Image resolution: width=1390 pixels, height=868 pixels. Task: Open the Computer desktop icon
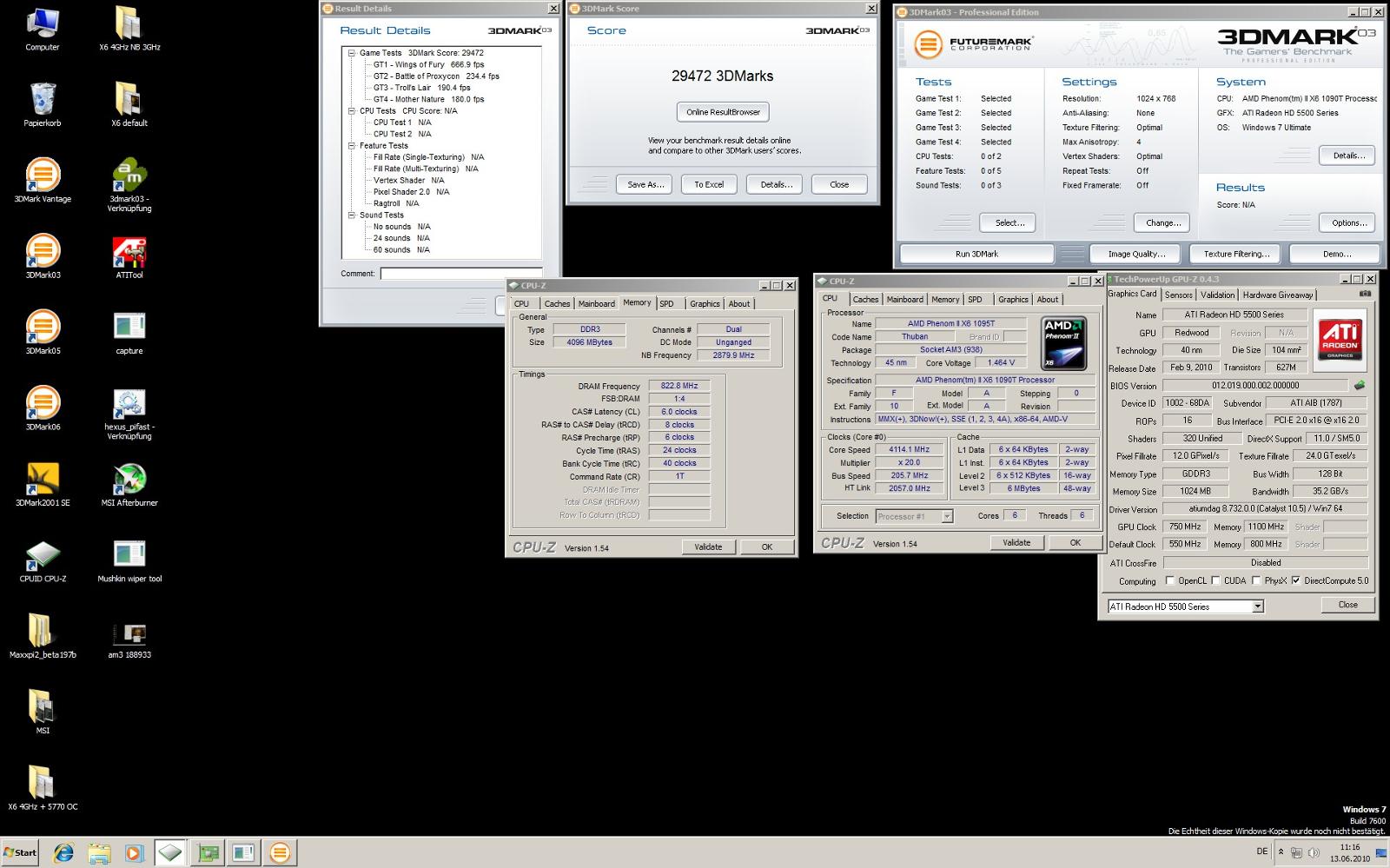pyautogui.click(x=42, y=30)
